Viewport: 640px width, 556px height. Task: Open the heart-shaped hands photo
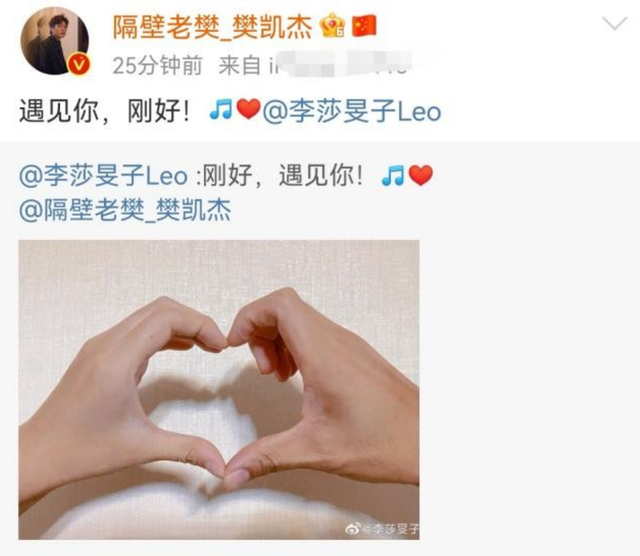click(219, 389)
